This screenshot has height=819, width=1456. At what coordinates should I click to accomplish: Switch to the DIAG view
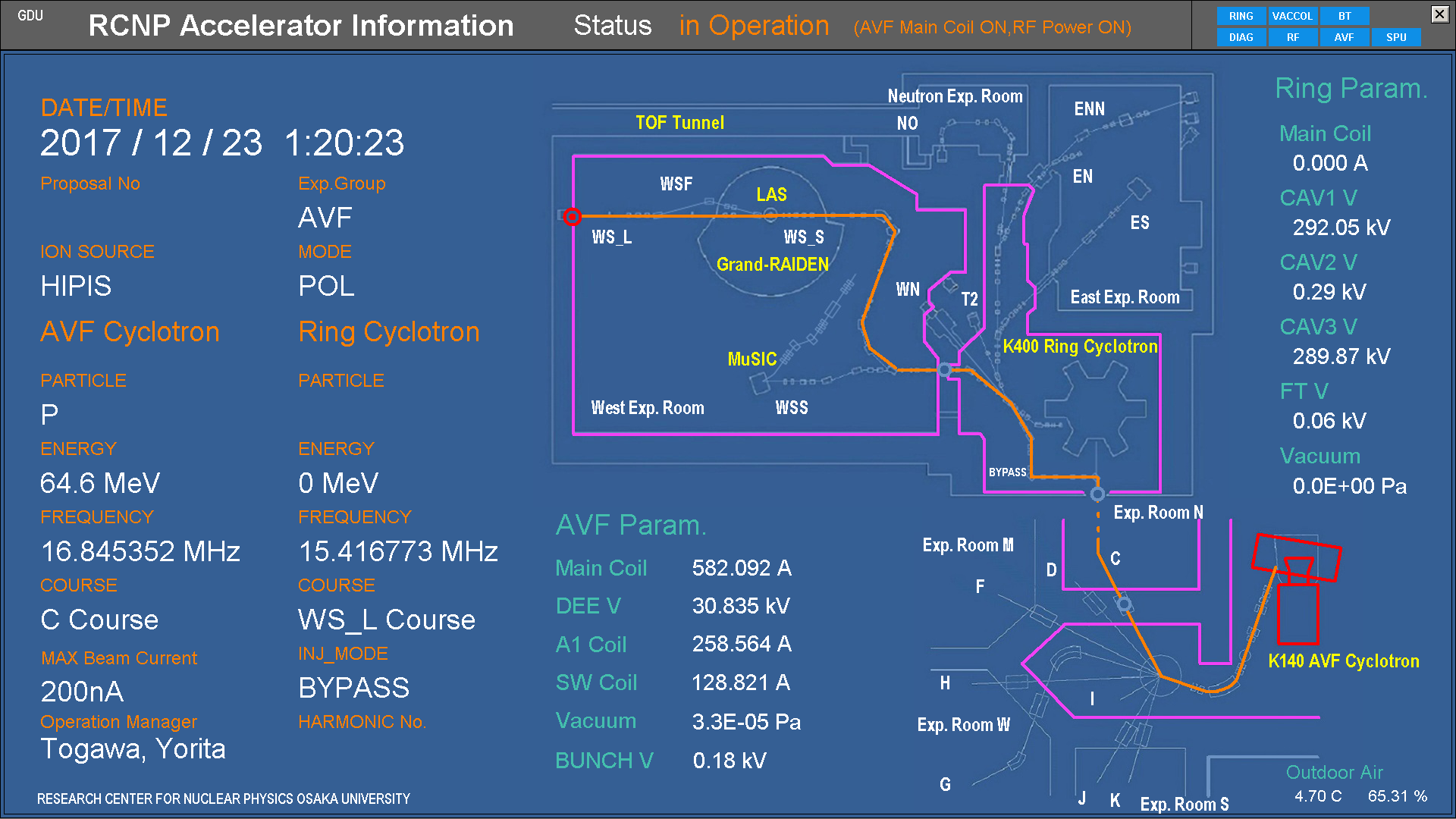(x=1241, y=37)
